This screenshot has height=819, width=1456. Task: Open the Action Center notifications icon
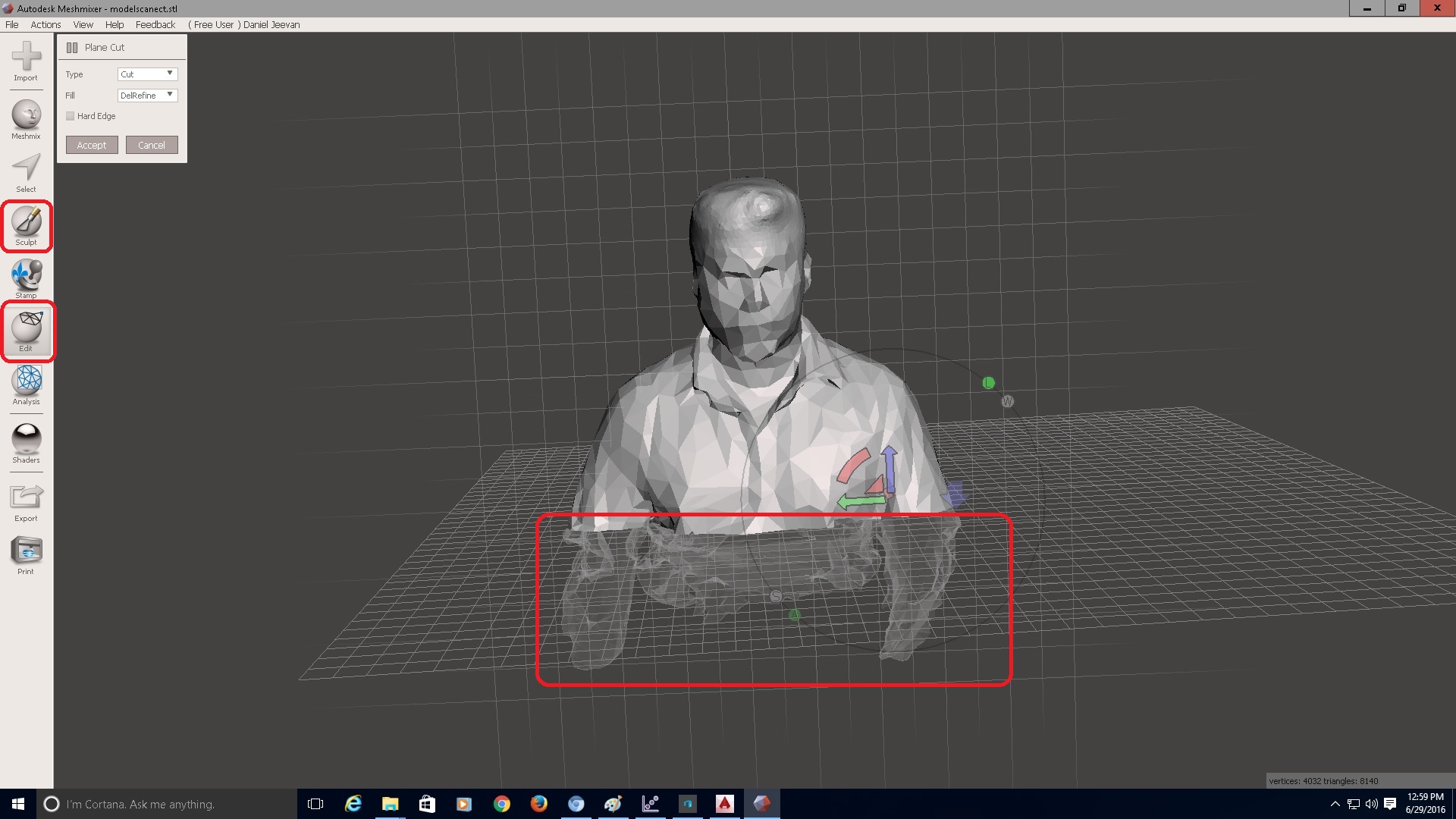(x=1390, y=804)
